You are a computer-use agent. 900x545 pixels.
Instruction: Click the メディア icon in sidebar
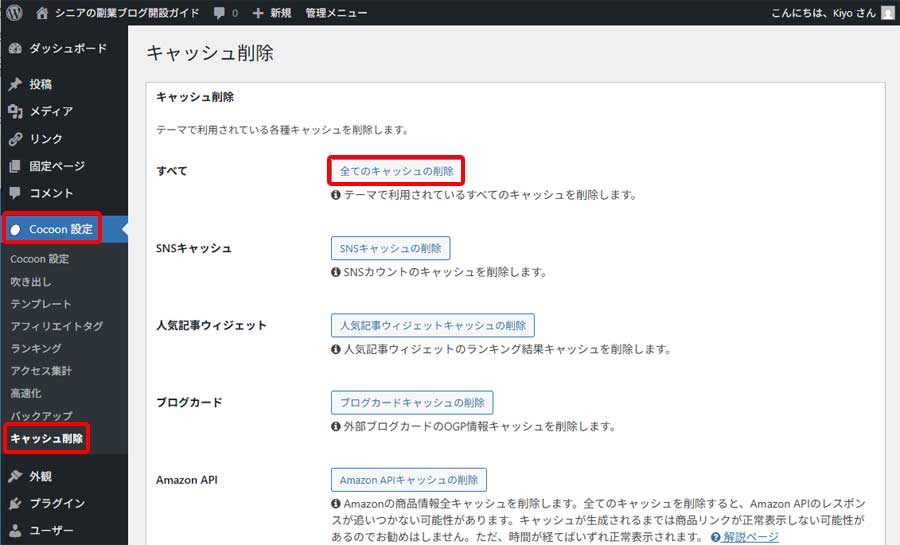click(x=15, y=111)
